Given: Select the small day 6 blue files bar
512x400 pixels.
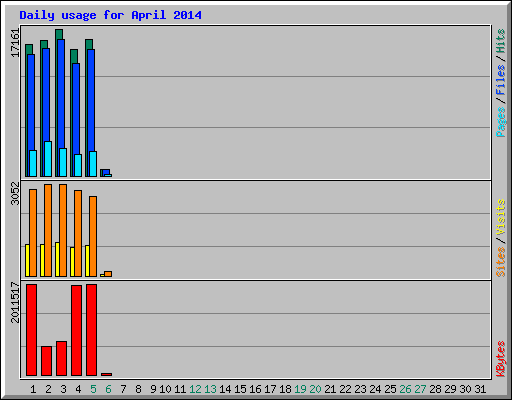Looking at the screenshot, I should click(106, 171).
